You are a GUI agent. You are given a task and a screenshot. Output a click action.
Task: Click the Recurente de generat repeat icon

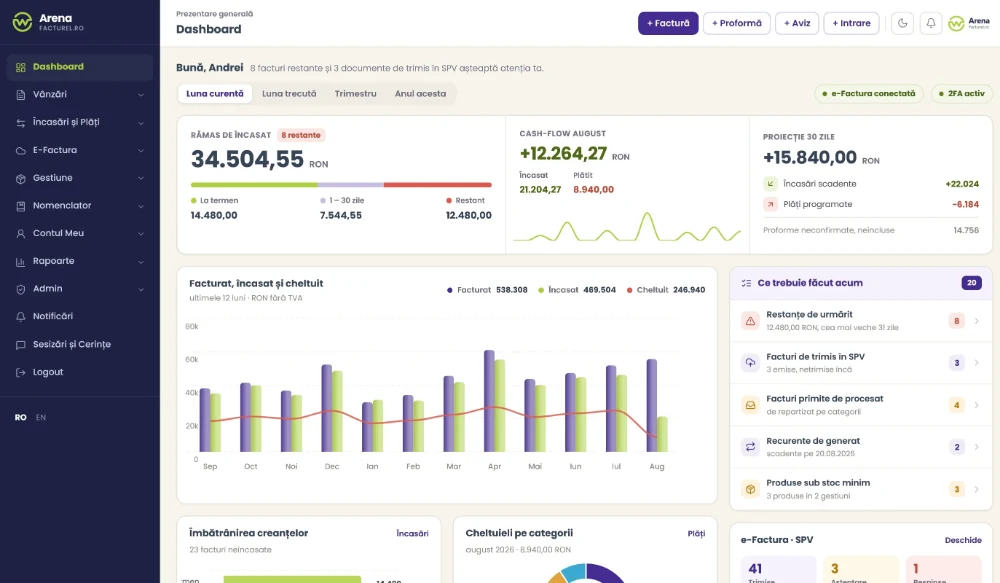click(x=750, y=447)
